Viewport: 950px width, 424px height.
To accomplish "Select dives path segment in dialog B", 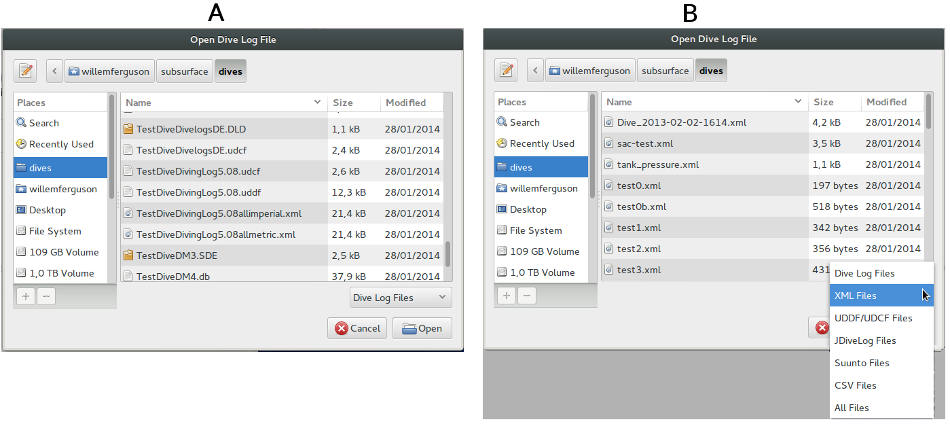I will (711, 70).
